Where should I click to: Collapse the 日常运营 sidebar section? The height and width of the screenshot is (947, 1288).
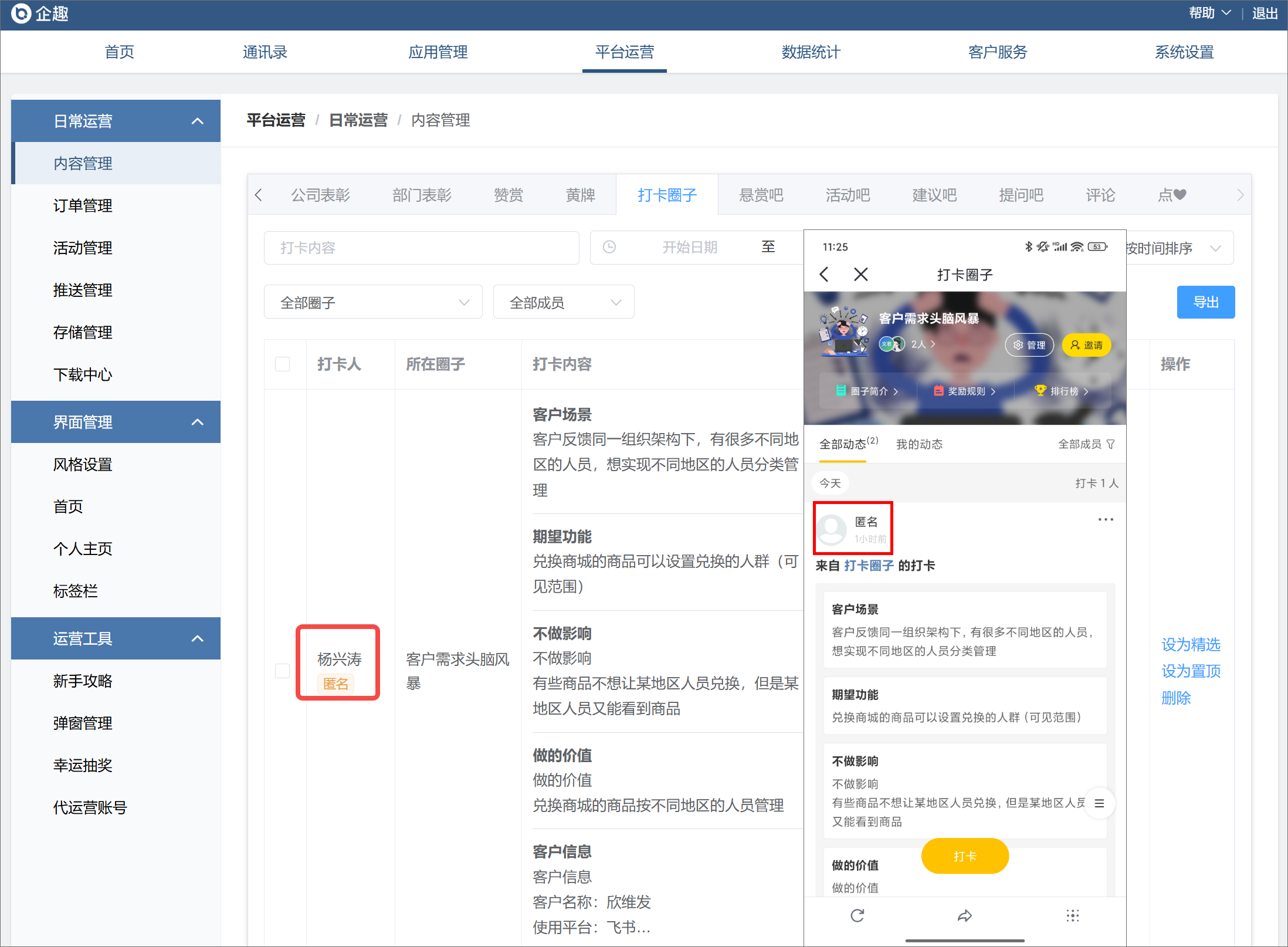[198, 121]
